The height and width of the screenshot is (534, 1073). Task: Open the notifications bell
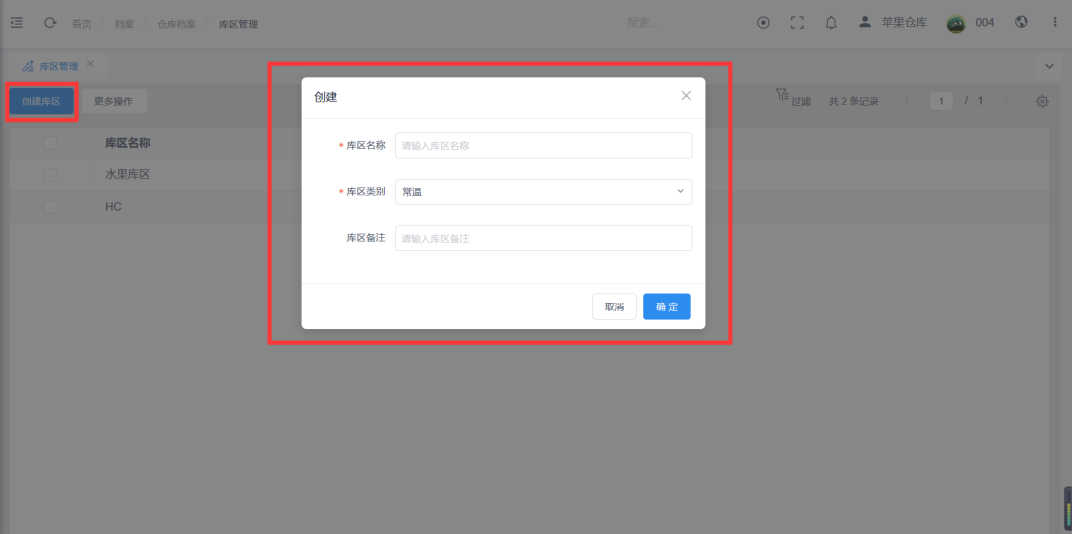(831, 23)
